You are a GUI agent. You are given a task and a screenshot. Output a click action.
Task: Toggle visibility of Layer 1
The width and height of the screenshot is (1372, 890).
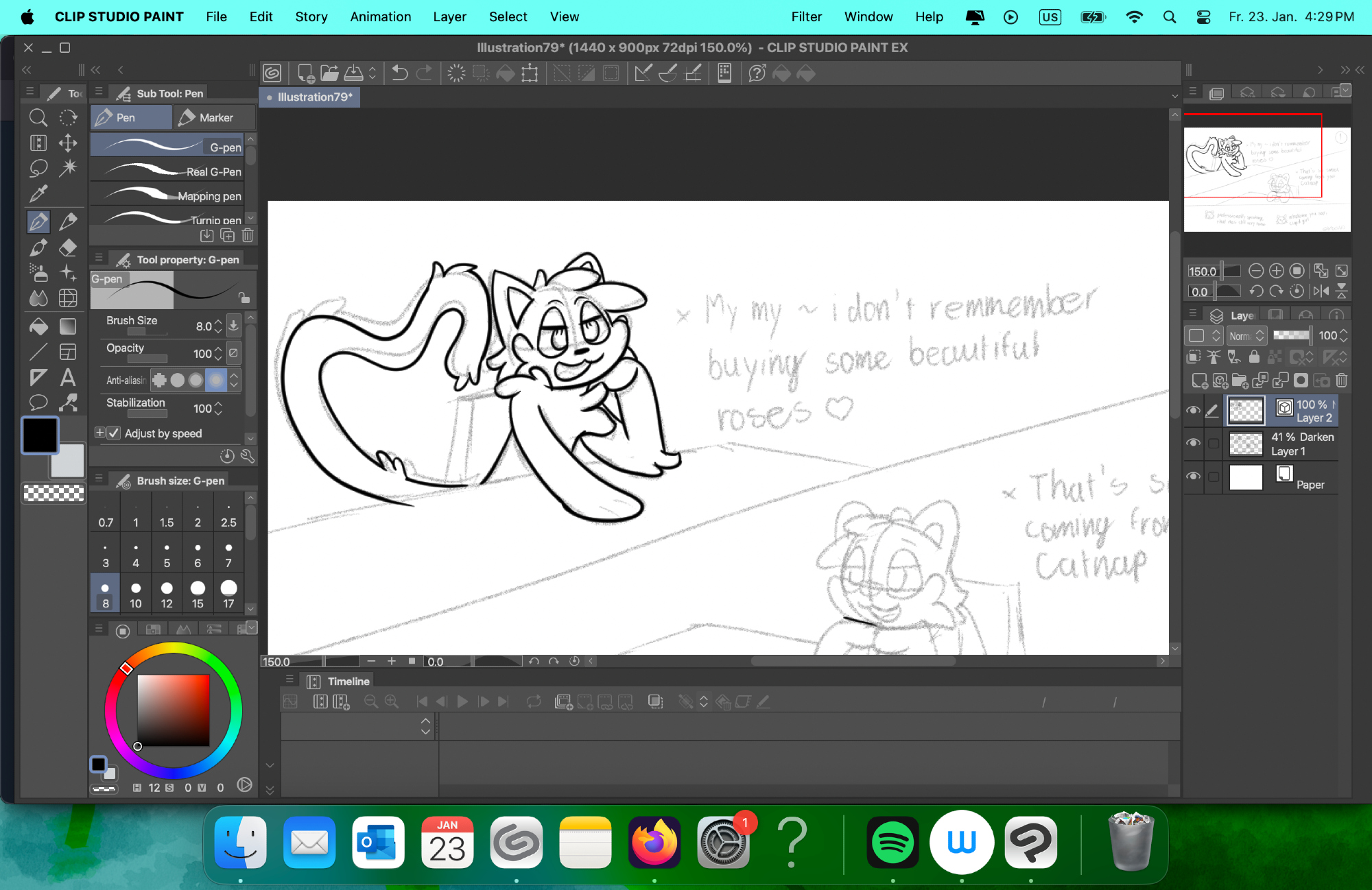[1193, 443]
